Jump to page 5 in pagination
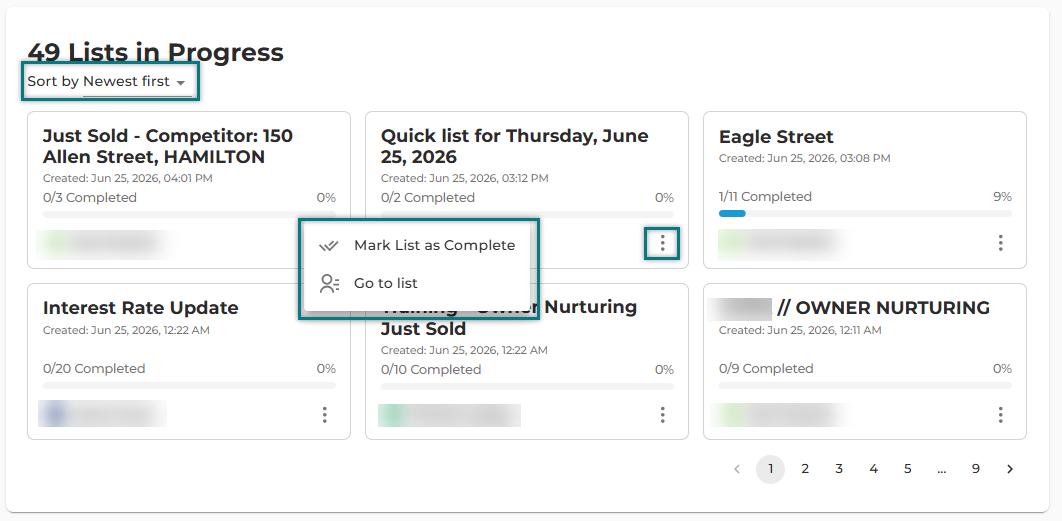The height and width of the screenshot is (521, 1062). (x=908, y=469)
